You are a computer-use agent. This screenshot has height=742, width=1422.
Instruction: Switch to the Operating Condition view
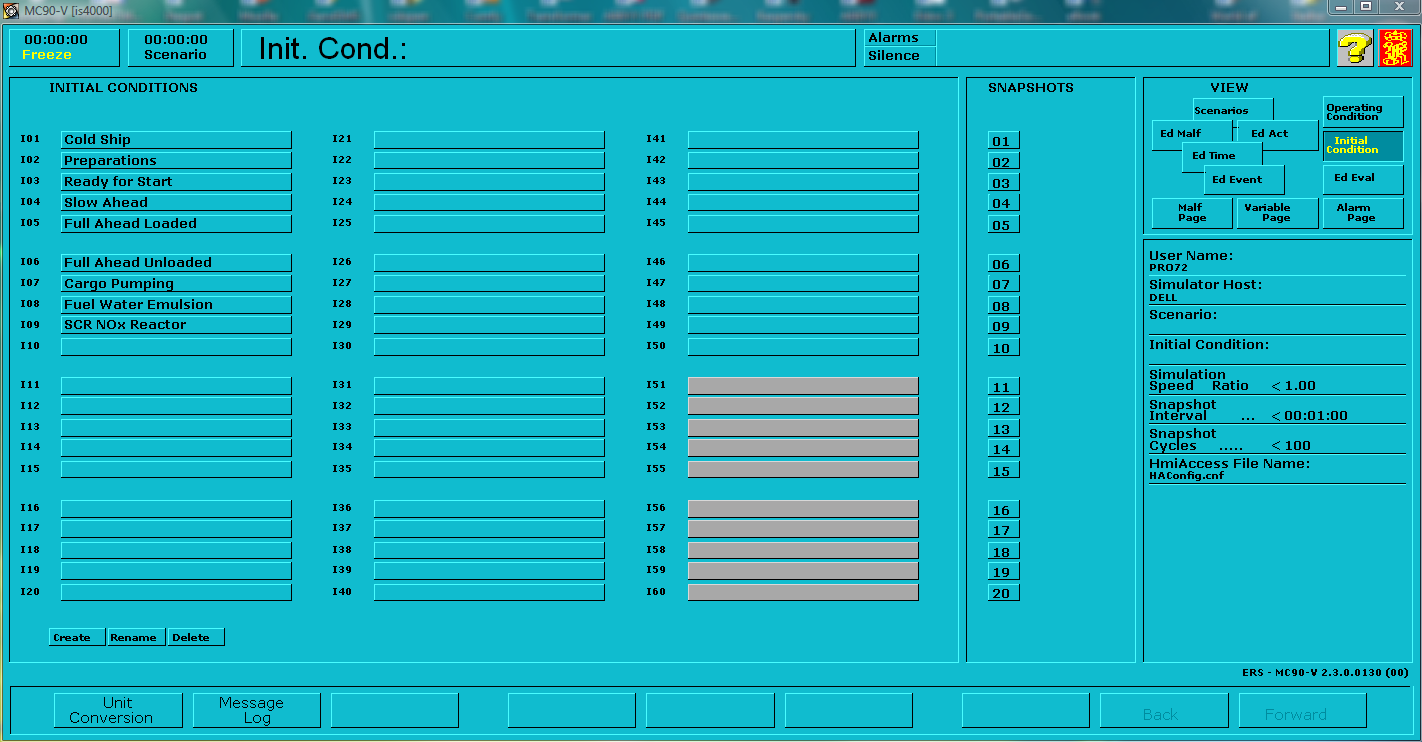(1362, 112)
